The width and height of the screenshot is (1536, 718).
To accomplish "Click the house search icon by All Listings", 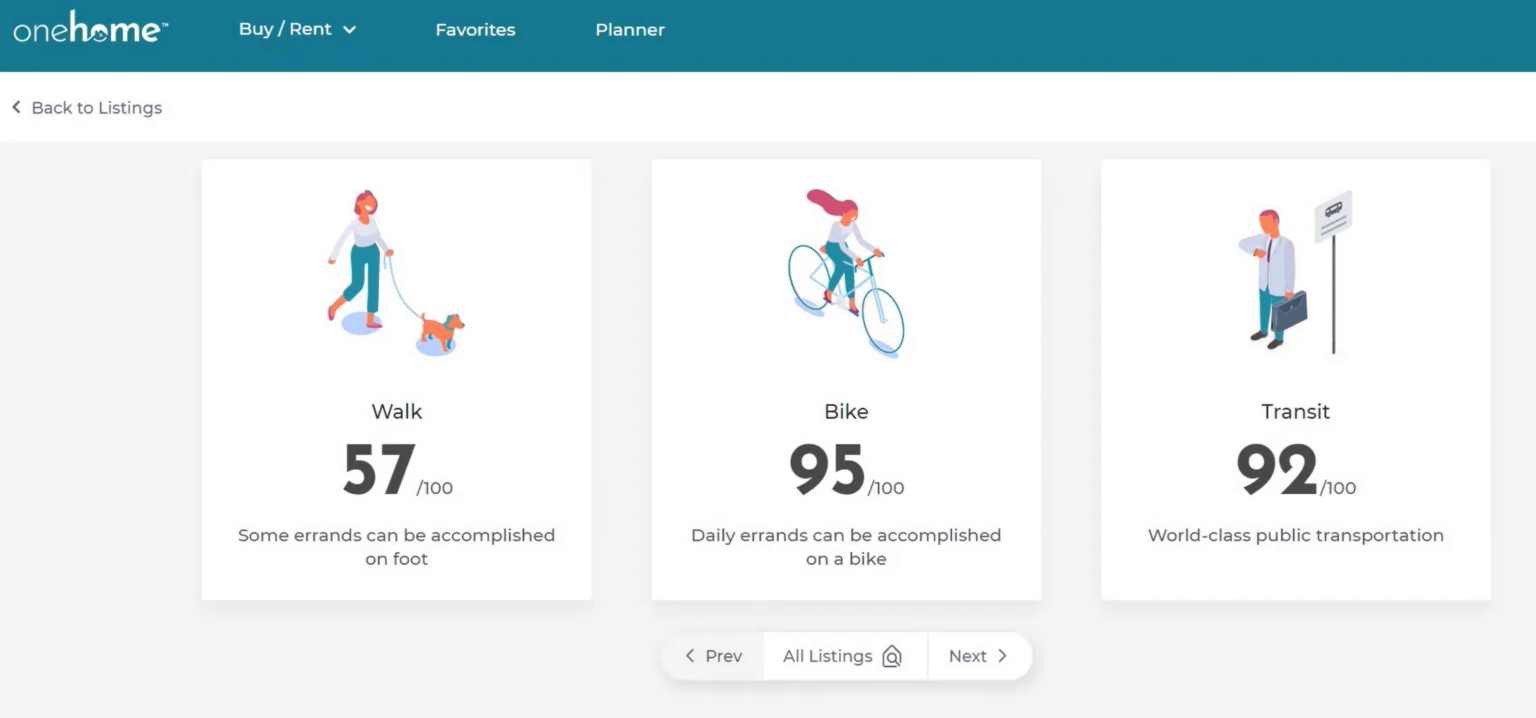I will 892,656.
